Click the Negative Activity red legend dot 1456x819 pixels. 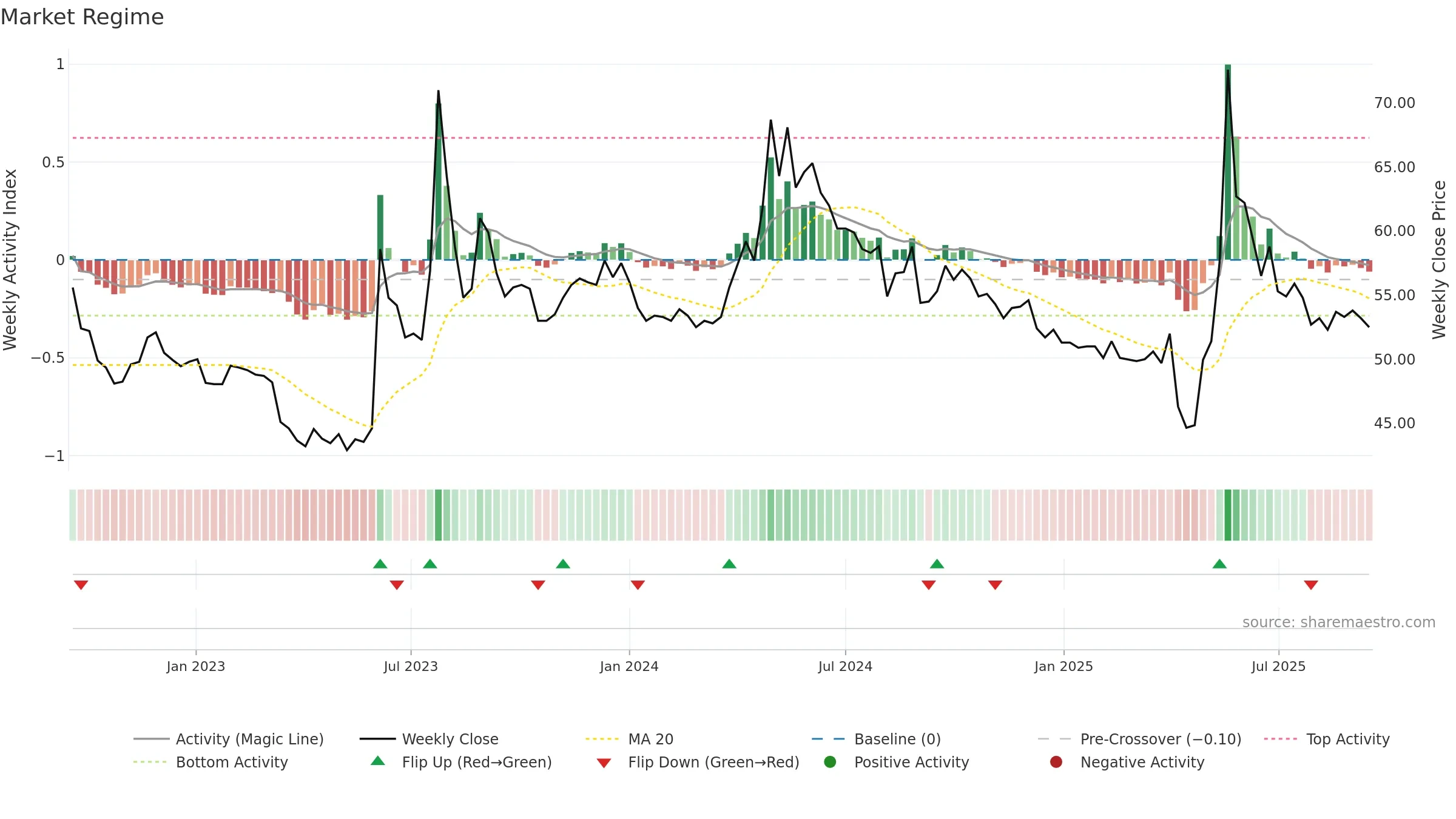pos(1056,761)
